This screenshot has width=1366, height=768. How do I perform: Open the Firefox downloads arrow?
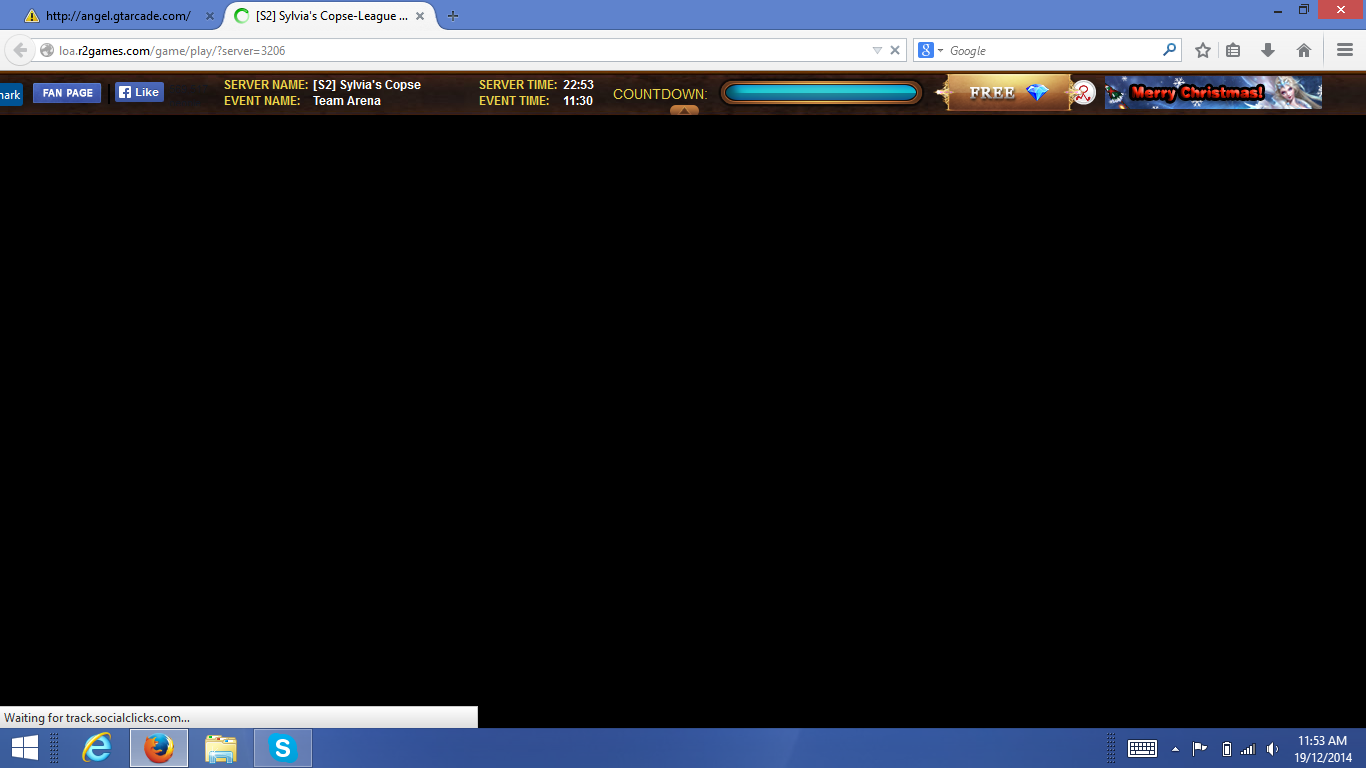coord(1268,50)
